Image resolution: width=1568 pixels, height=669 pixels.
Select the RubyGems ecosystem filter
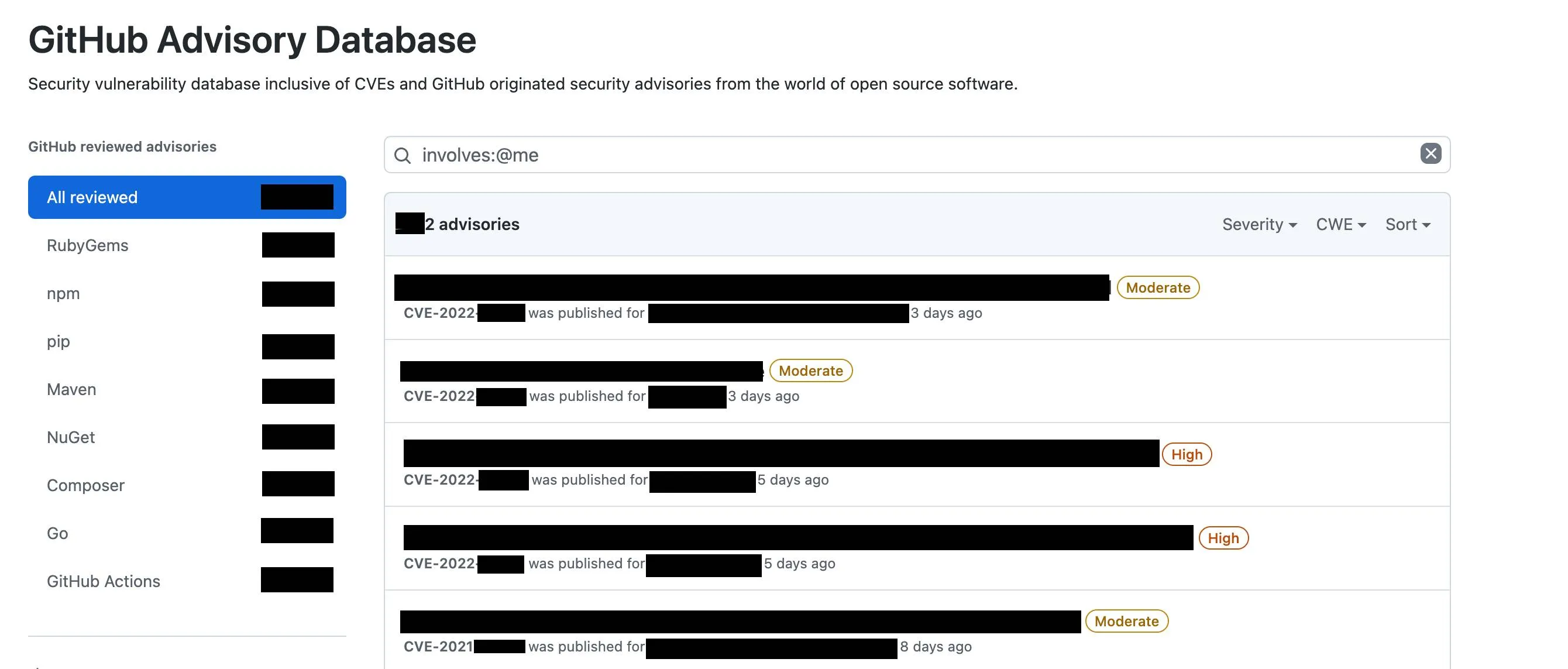[x=88, y=245]
